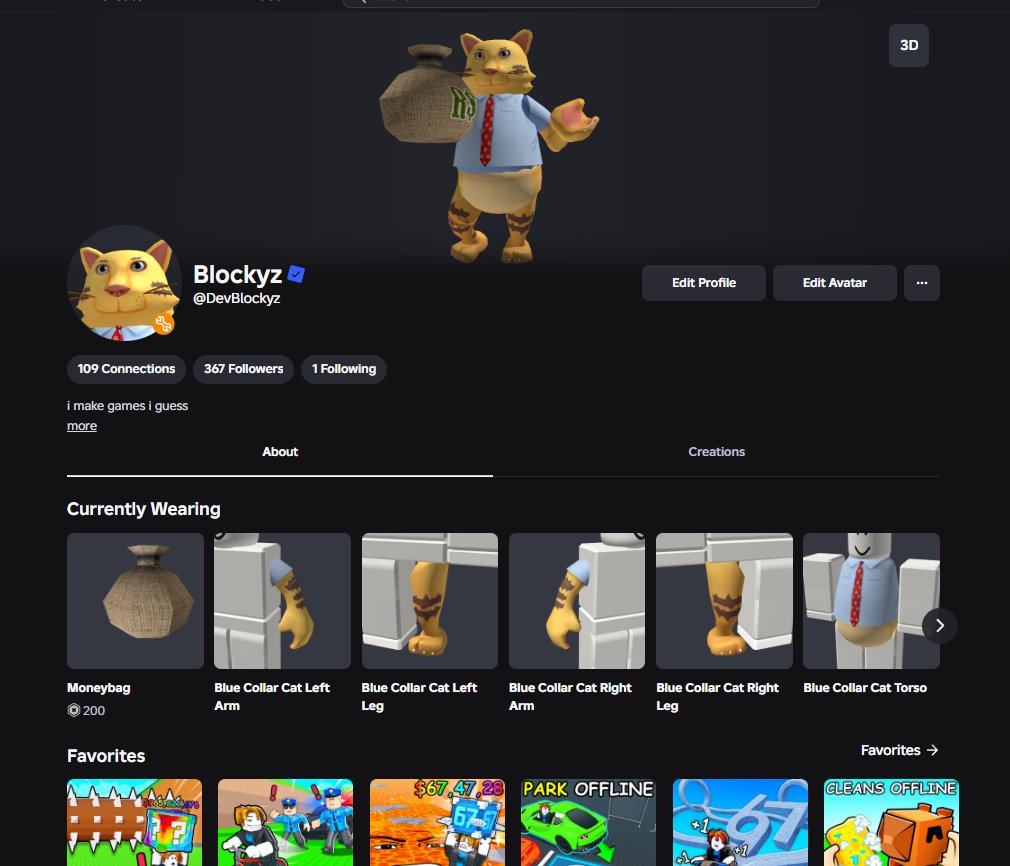Click the 200 price text under Moneybag
The height and width of the screenshot is (866, 1010).
94,710
